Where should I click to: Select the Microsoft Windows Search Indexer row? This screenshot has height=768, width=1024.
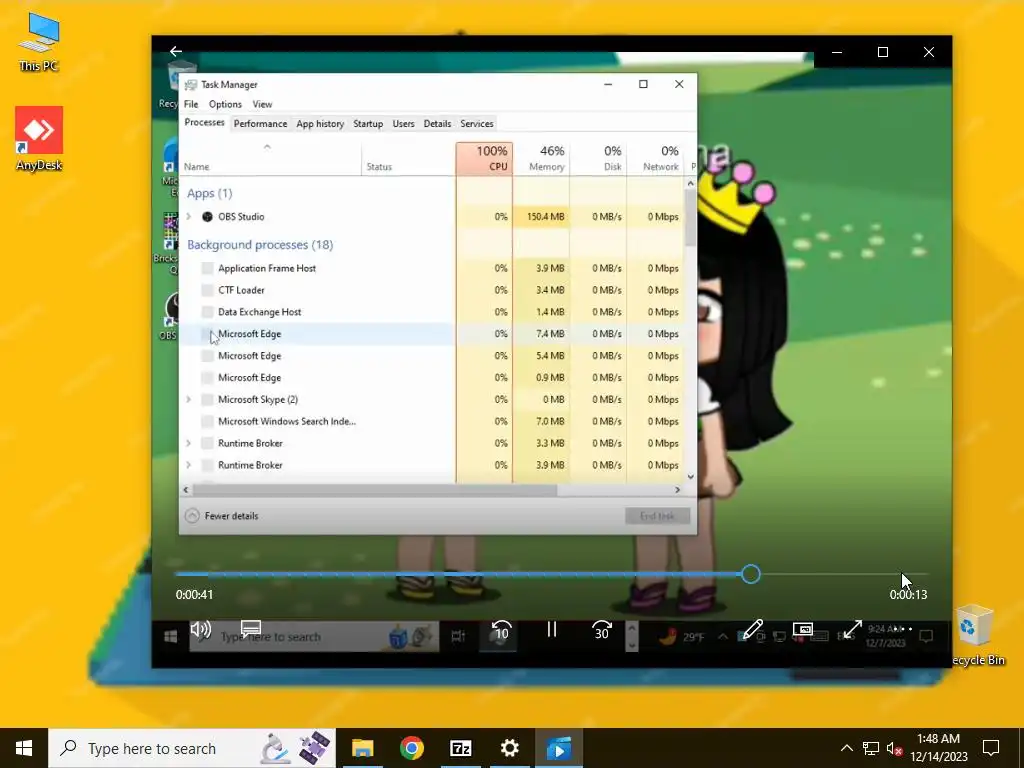tap(432, 421)
